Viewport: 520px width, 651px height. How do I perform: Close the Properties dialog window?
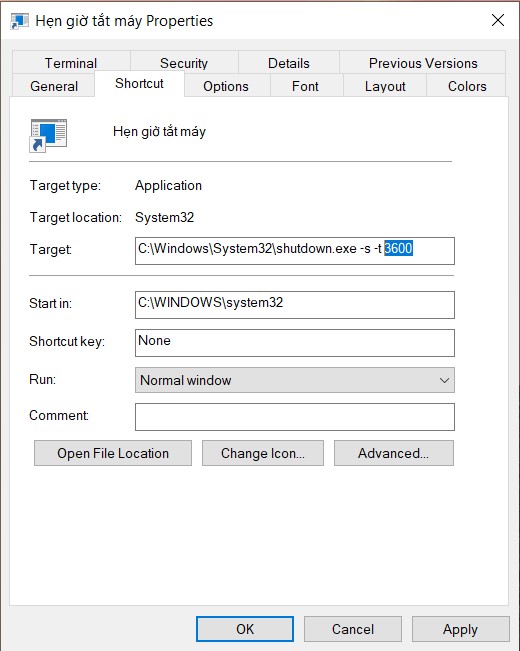point(498,20)
